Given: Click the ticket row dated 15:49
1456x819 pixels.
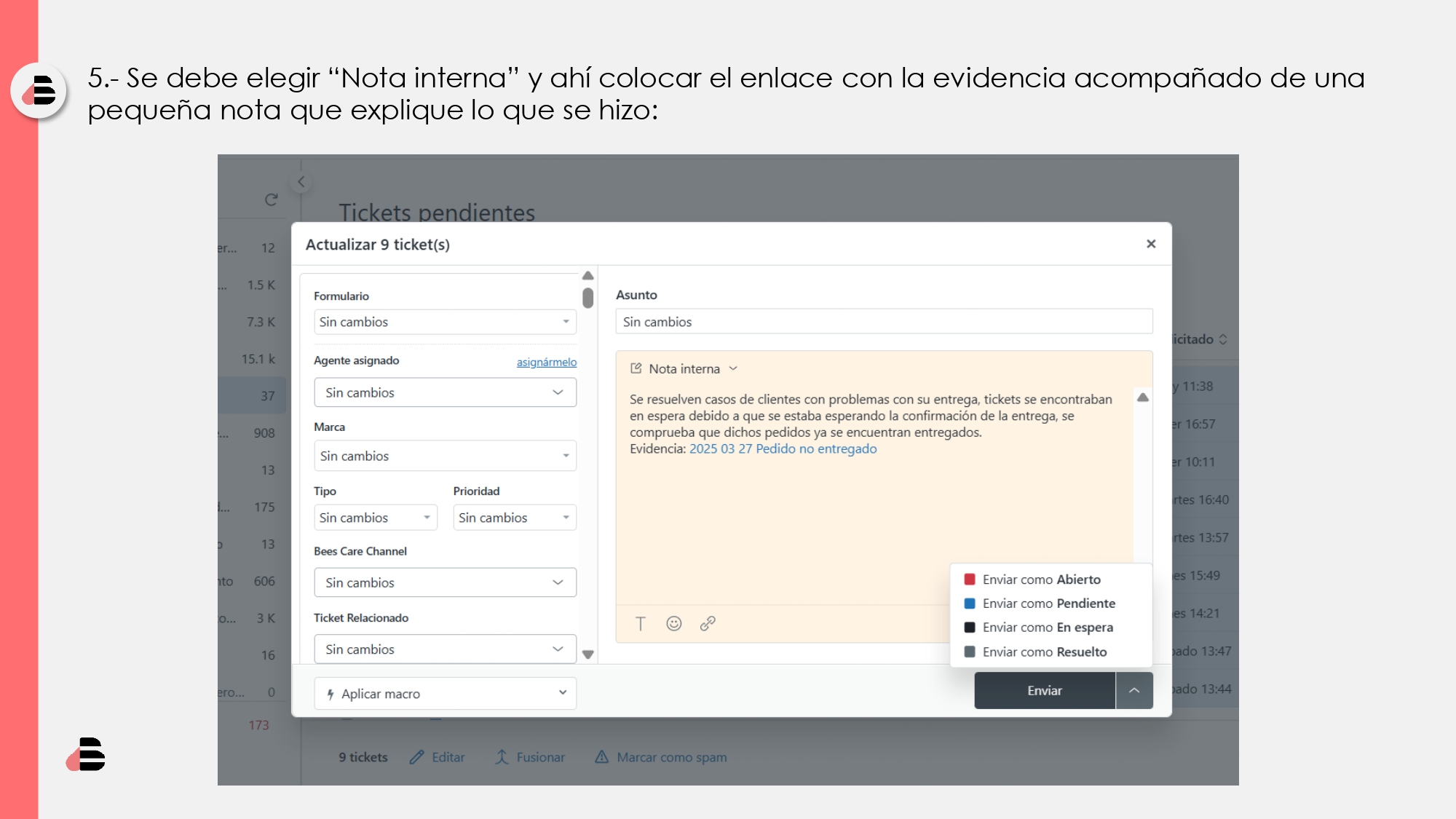Looking at the screenshot, I should pyautogui.click(x=1205, y=575).
